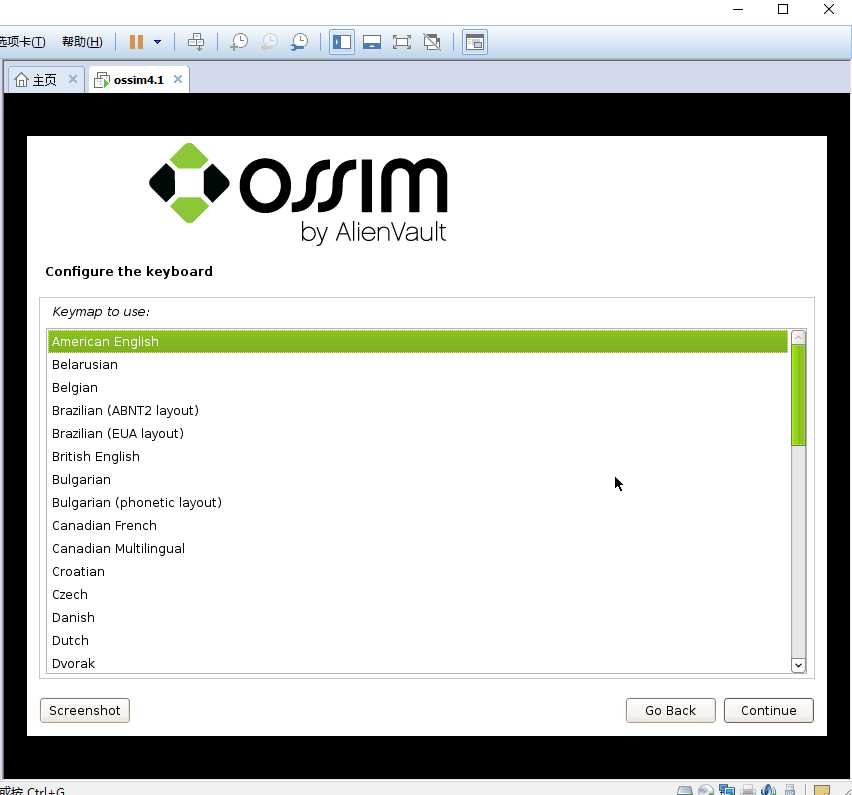This screenshot has height=795, width=852.
Task: Choose the Czech keymap
Action: 417,594
